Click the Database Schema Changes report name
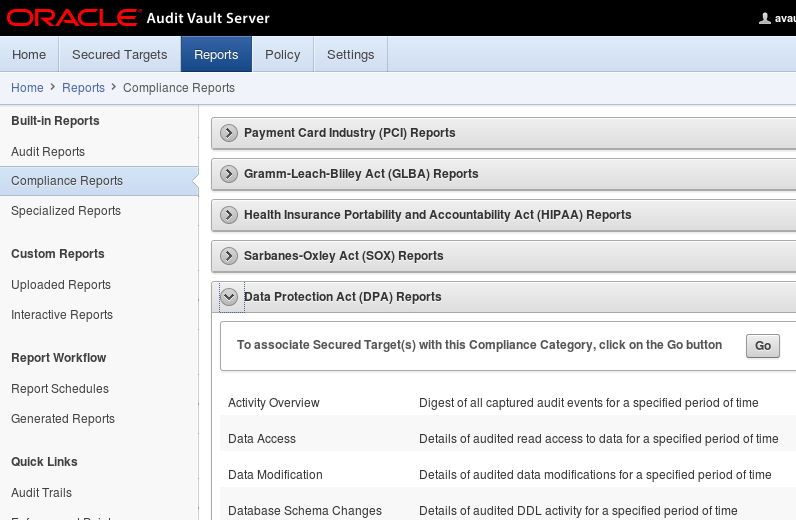Screen dimensions: 796x520 click(305, 511)
